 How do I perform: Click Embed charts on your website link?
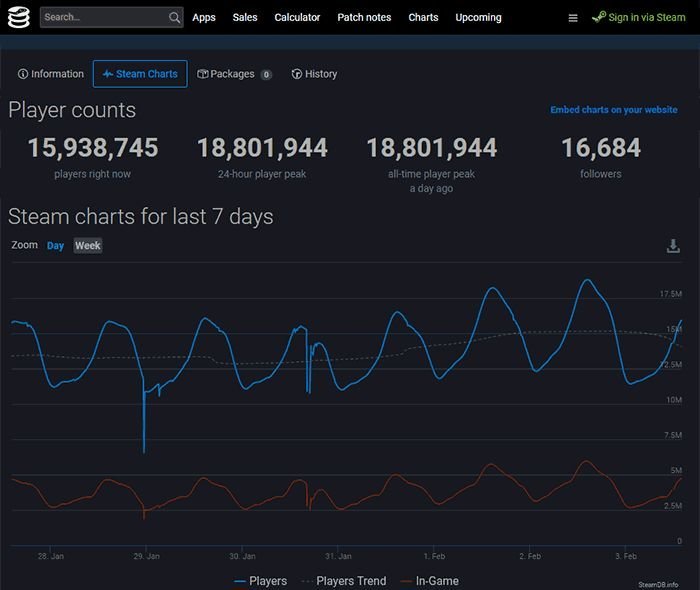pos(613,110)
